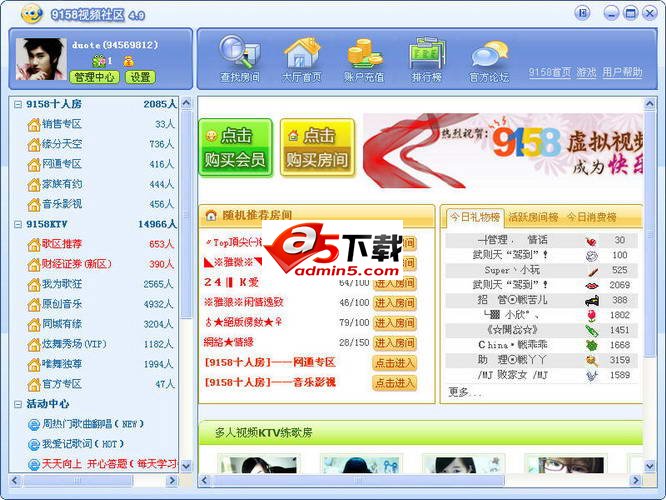Open 歌区推荐 KTV category

pos(62,244)
